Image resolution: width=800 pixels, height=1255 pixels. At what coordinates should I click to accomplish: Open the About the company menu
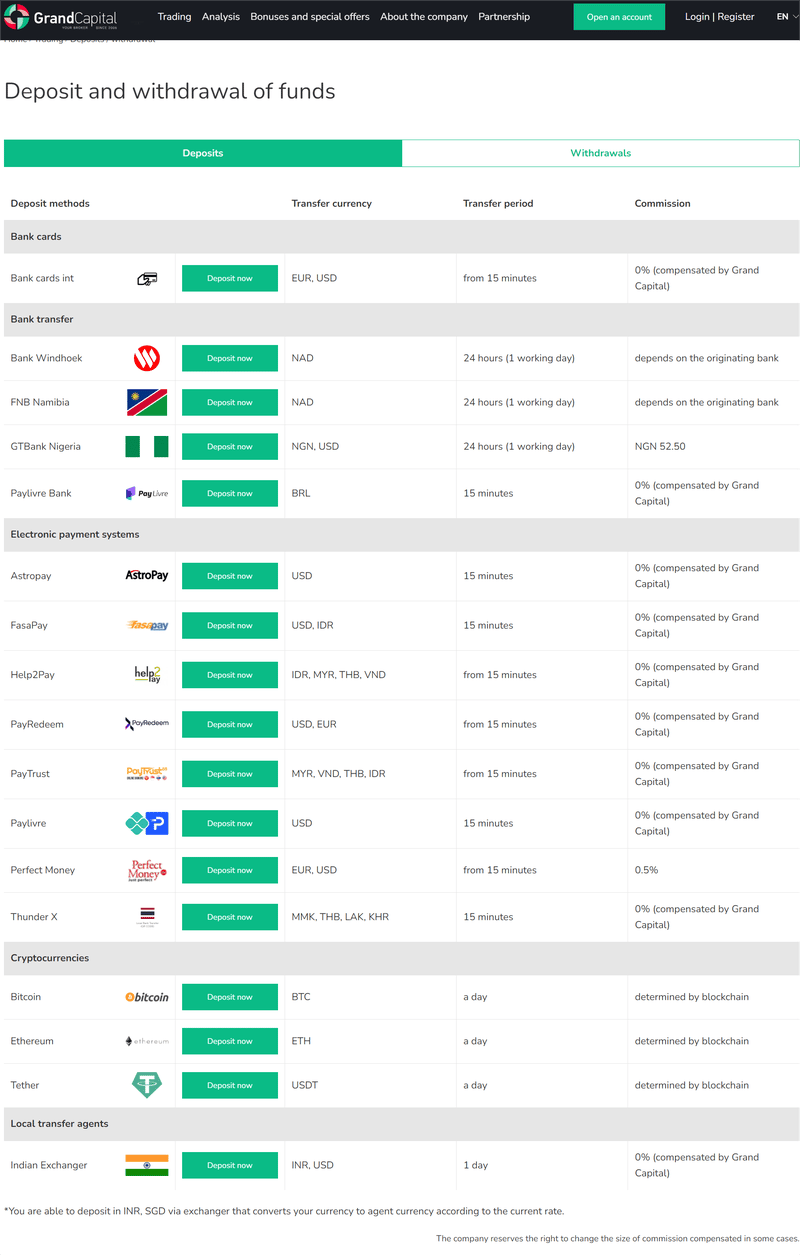pos(424,17)
